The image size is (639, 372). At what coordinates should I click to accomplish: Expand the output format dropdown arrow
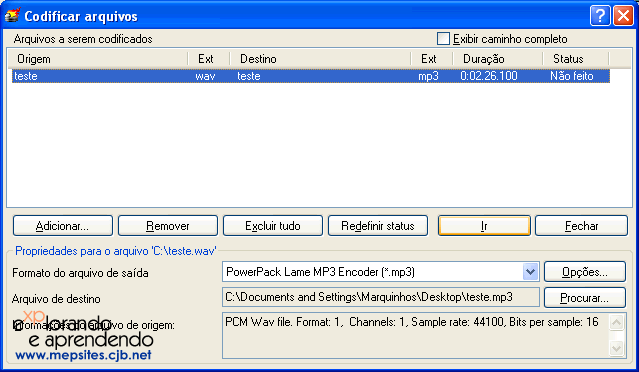pos(530,272)
